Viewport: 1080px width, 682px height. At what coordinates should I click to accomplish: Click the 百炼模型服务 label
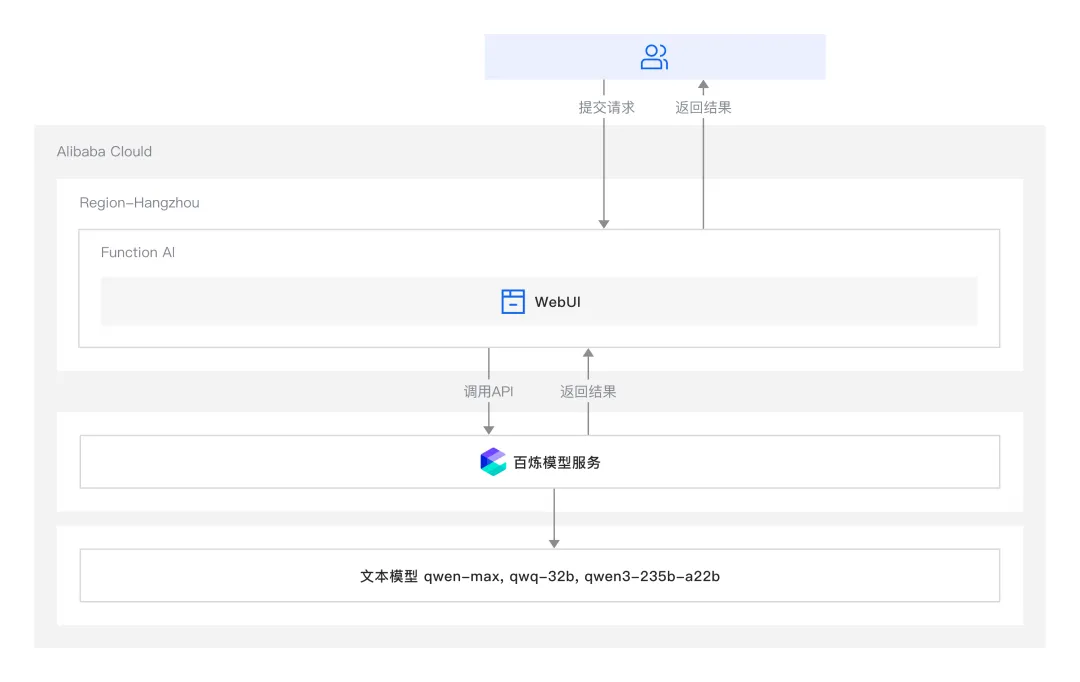[x=557, y=462]
